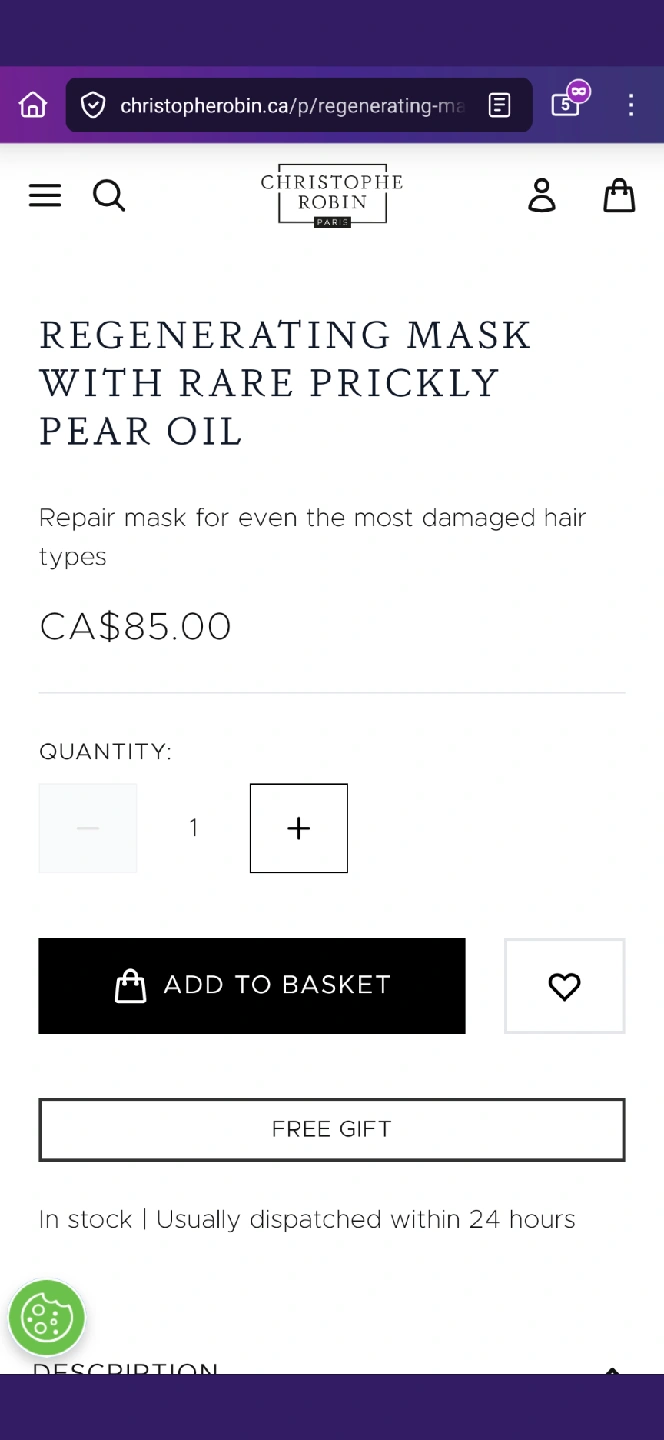Click the Free Gift button
664x1440 pixels.
332,1129
